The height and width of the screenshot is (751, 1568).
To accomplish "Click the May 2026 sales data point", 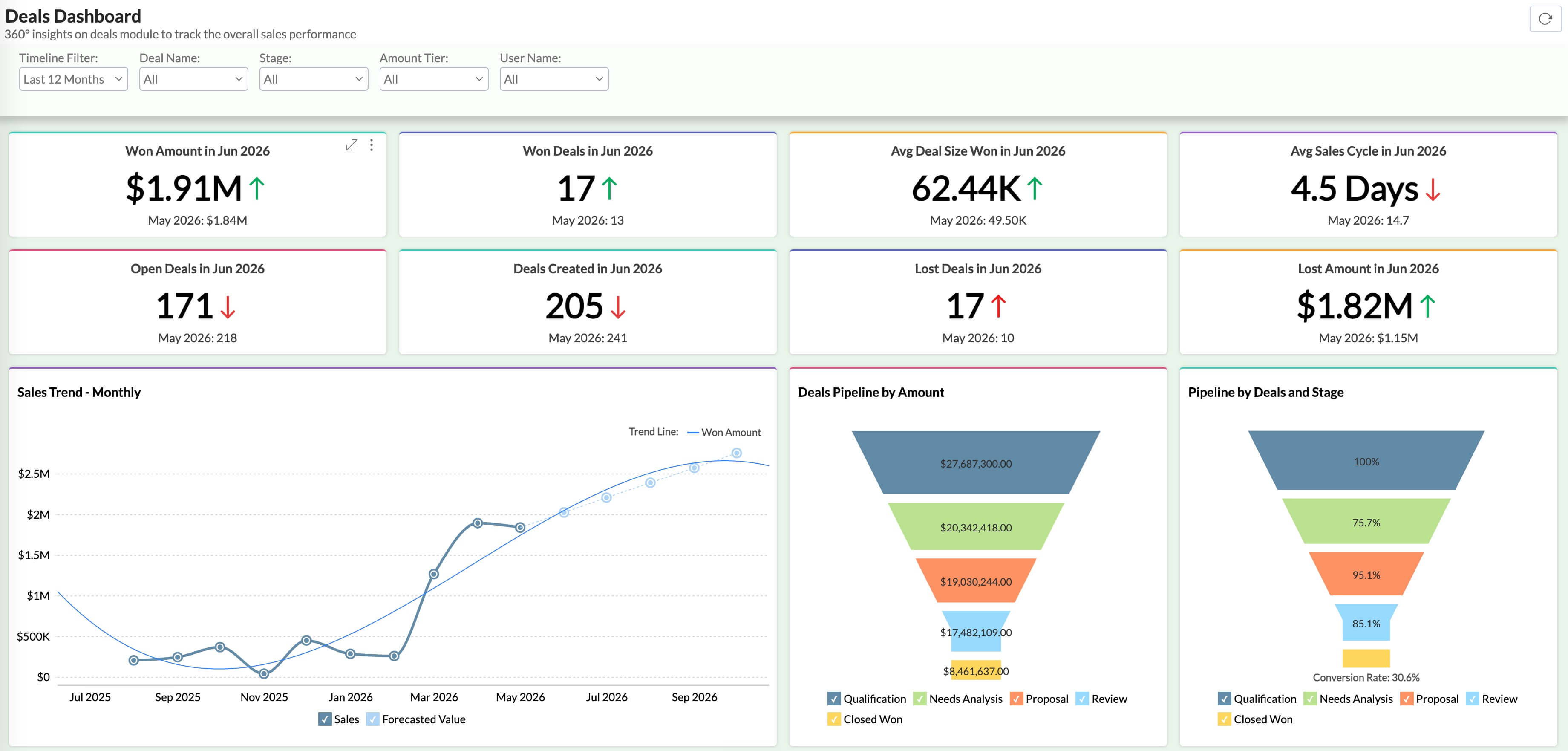I will (x=520, y=528).
